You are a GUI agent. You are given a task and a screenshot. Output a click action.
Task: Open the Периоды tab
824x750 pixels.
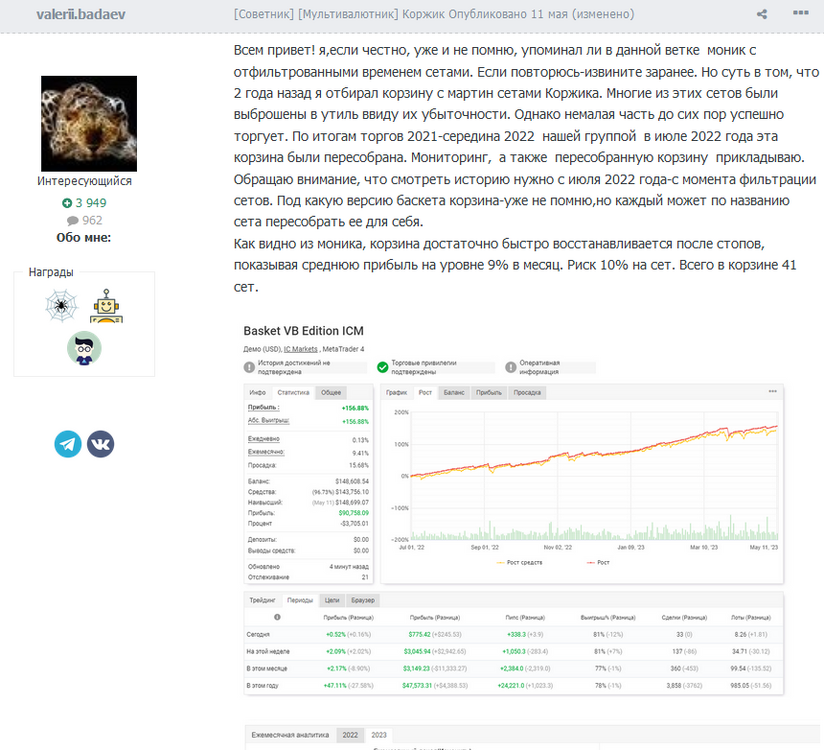pyautogui.click(x=300, y=600)
